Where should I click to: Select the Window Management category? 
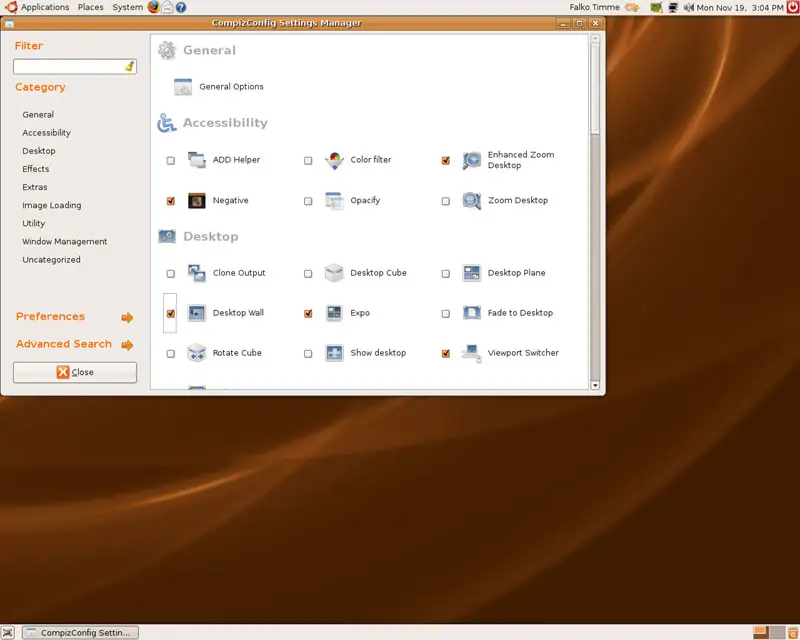tap(65, 241)
